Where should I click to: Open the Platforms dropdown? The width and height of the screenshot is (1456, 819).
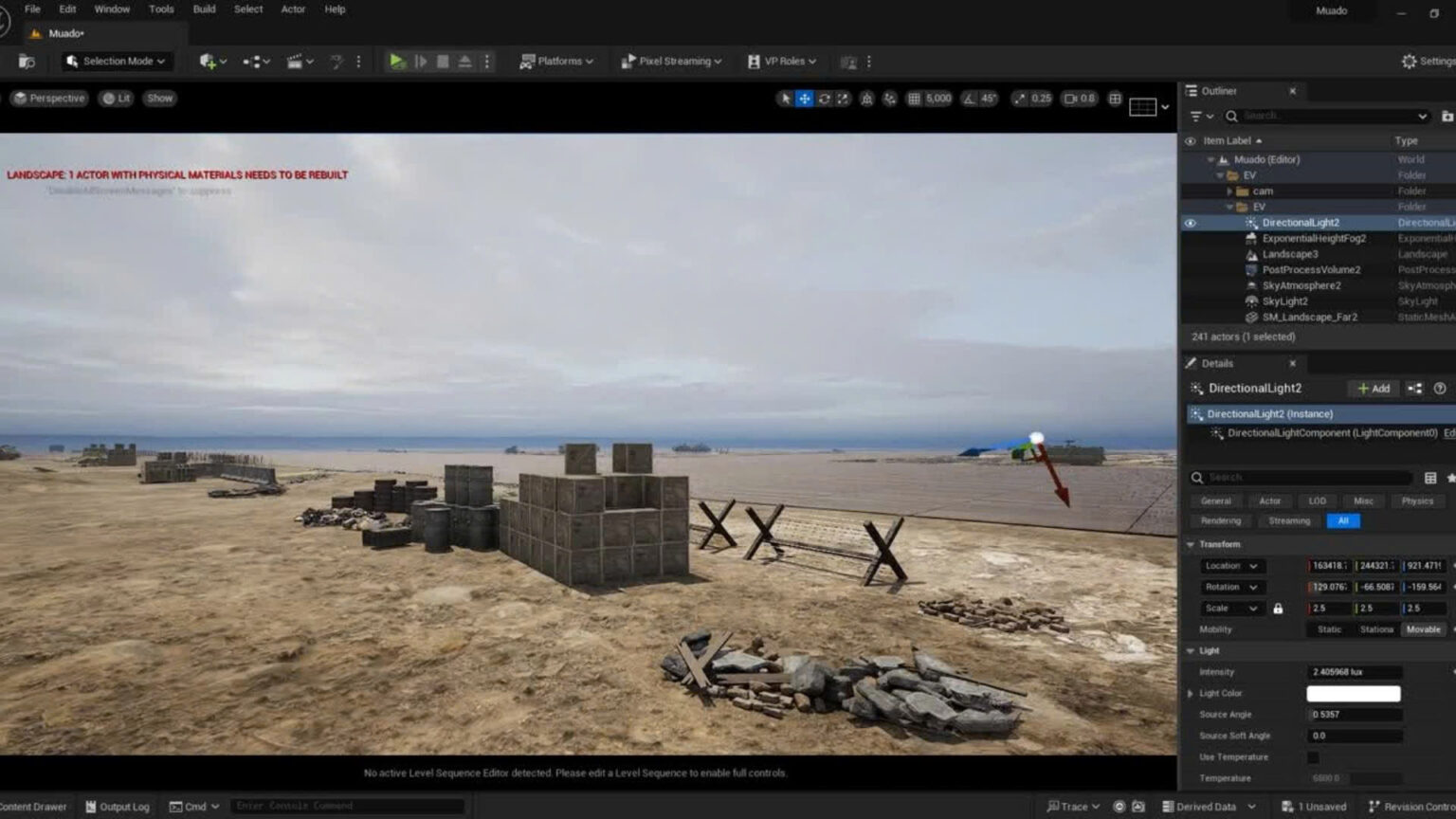[x=556, y=62]
